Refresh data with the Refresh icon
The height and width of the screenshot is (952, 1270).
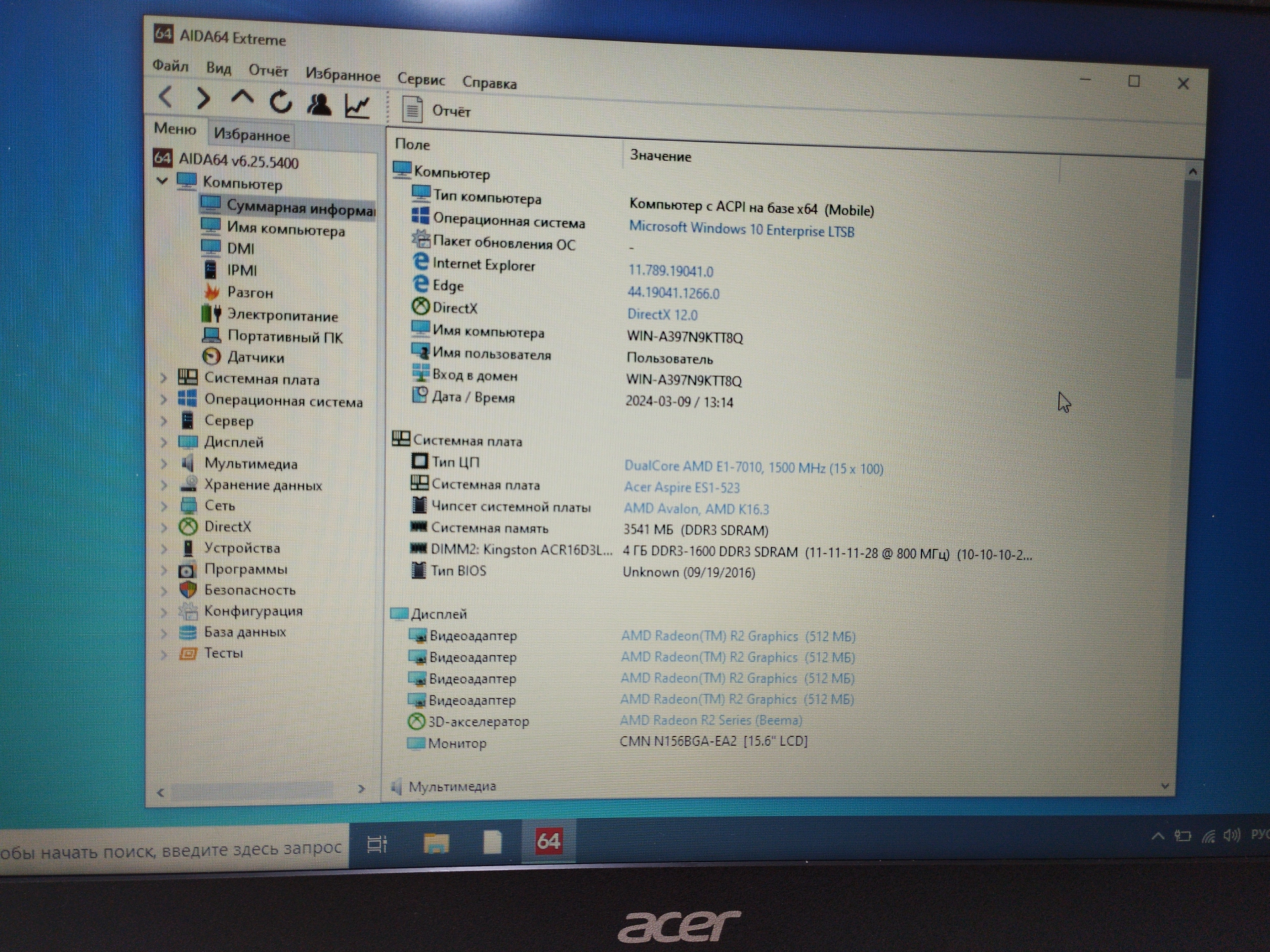[280, 102]
